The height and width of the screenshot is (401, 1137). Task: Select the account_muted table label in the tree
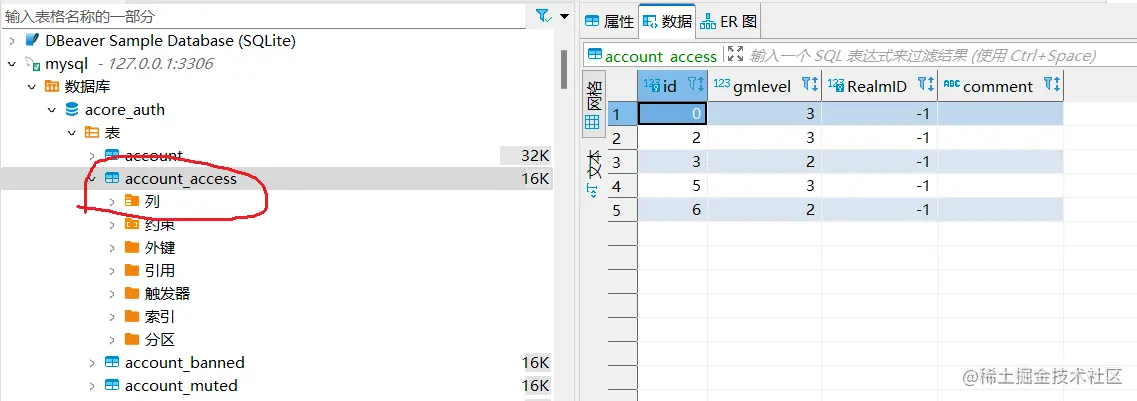[181, 386]
